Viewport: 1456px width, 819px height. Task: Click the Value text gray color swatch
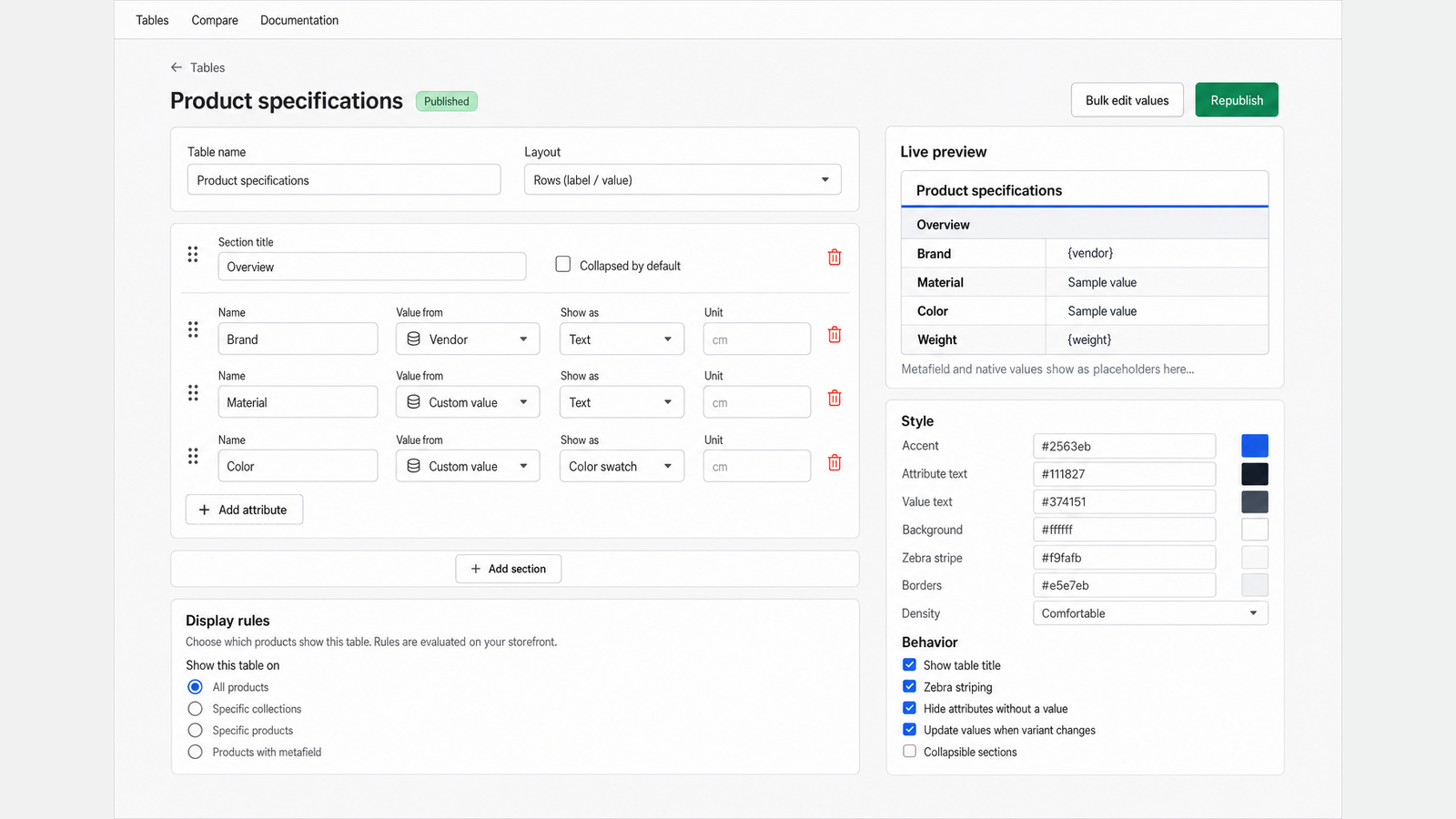pos(1255,501)
